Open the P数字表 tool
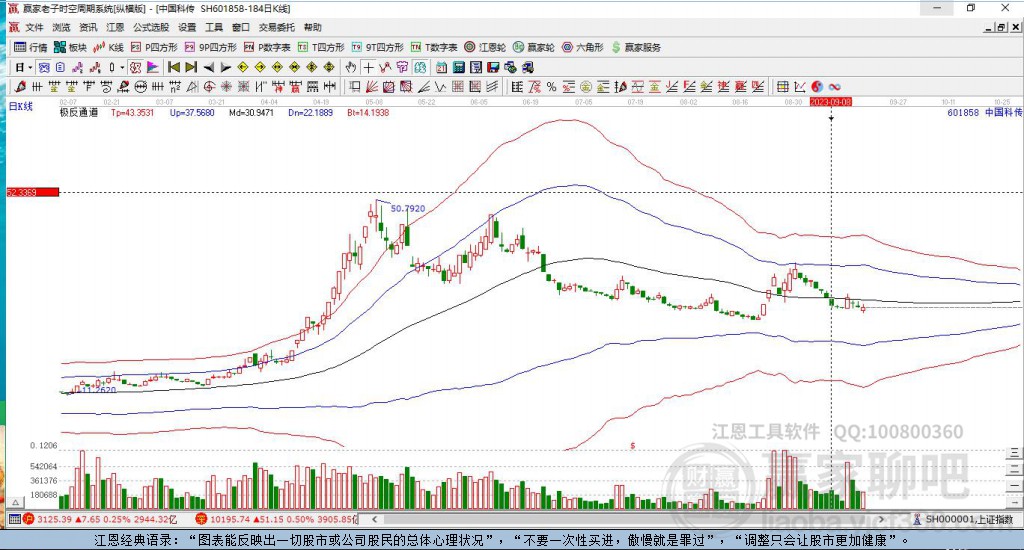1024x550 pixels. click(x=267, y=47)
